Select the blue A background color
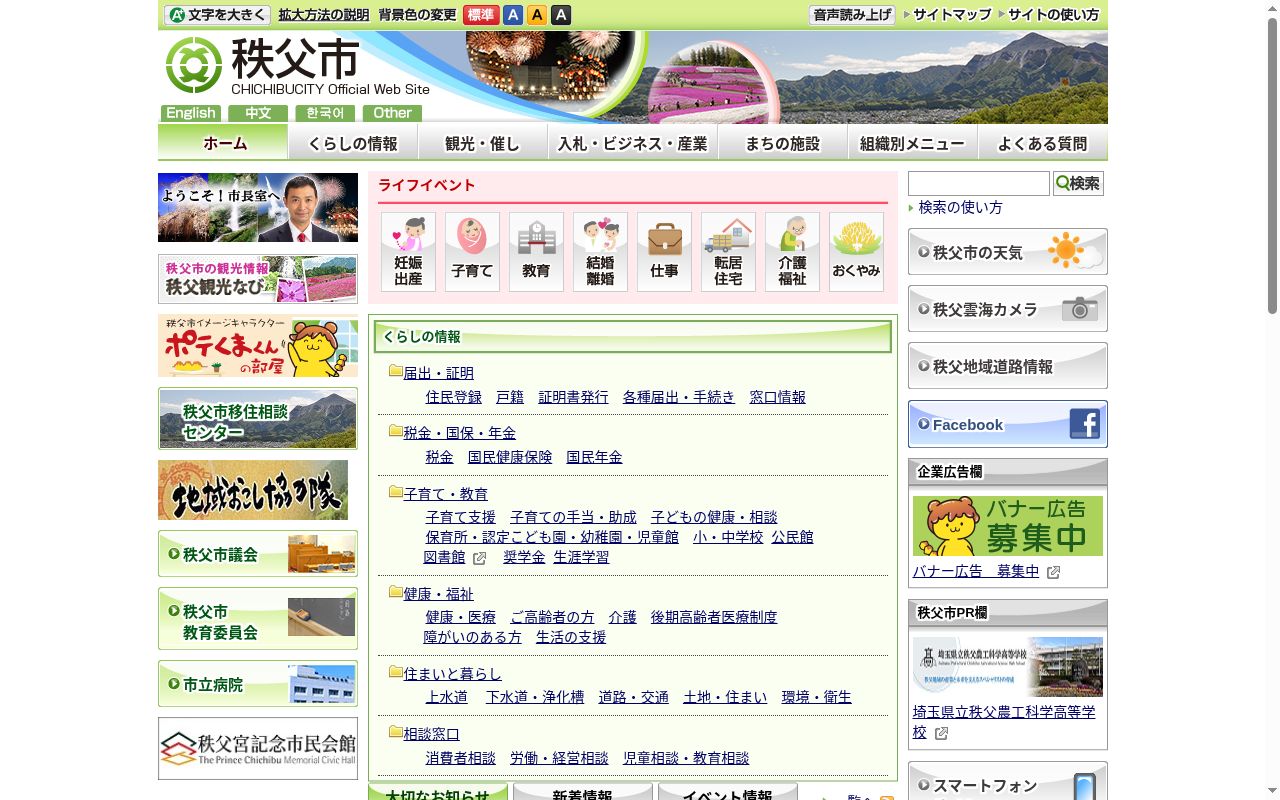This screenshot has width=1280, height=800. [x=513, y=15]
